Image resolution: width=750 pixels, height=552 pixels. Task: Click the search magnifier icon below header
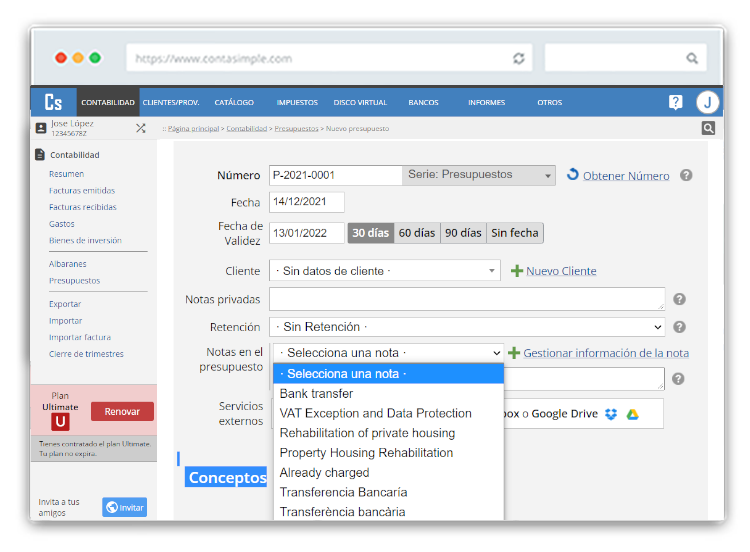pyautogui.click(x=708, y=128)
